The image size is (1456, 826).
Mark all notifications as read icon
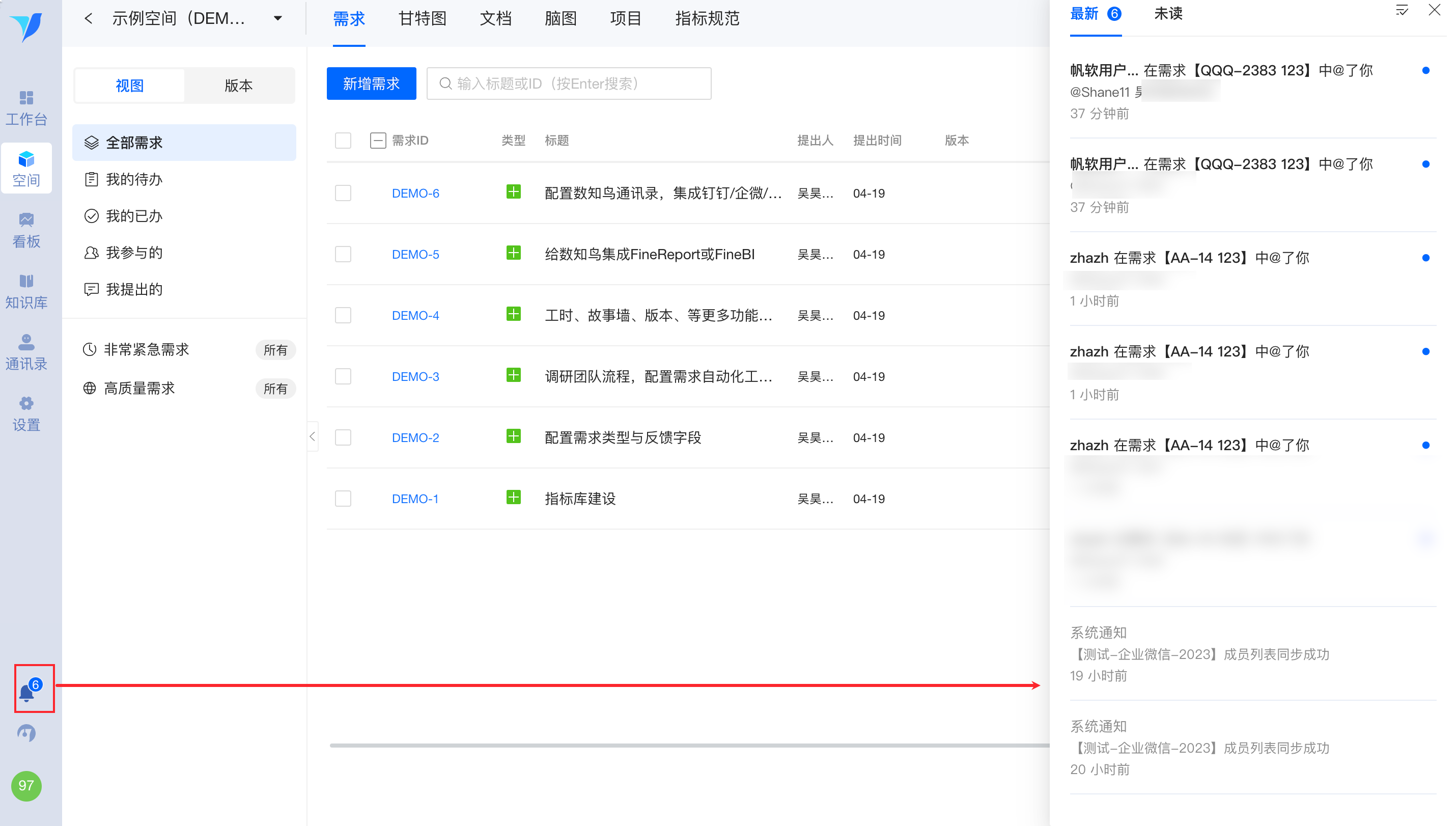1402,10
